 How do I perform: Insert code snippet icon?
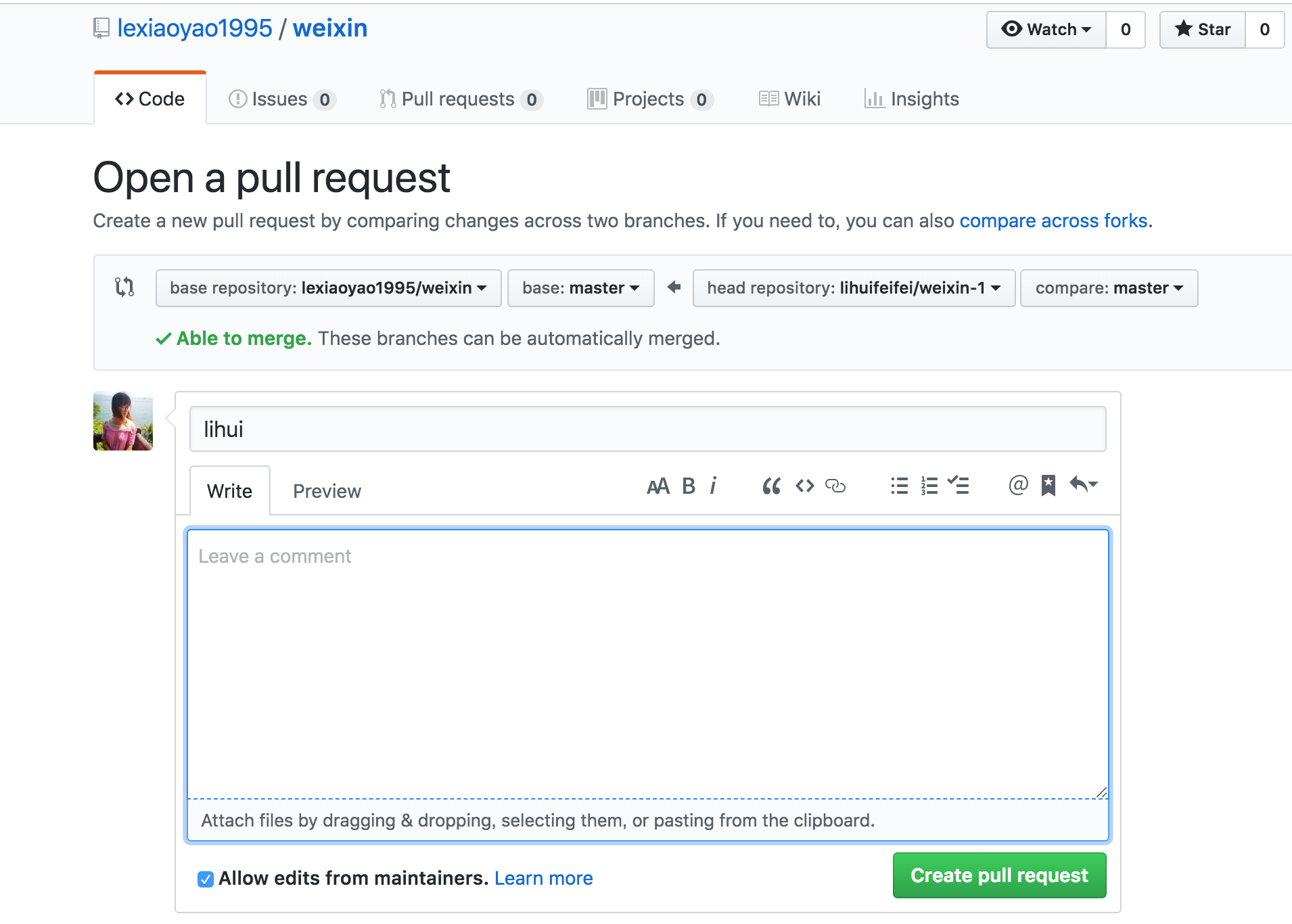pyautogui.click(x=805, y=486)
